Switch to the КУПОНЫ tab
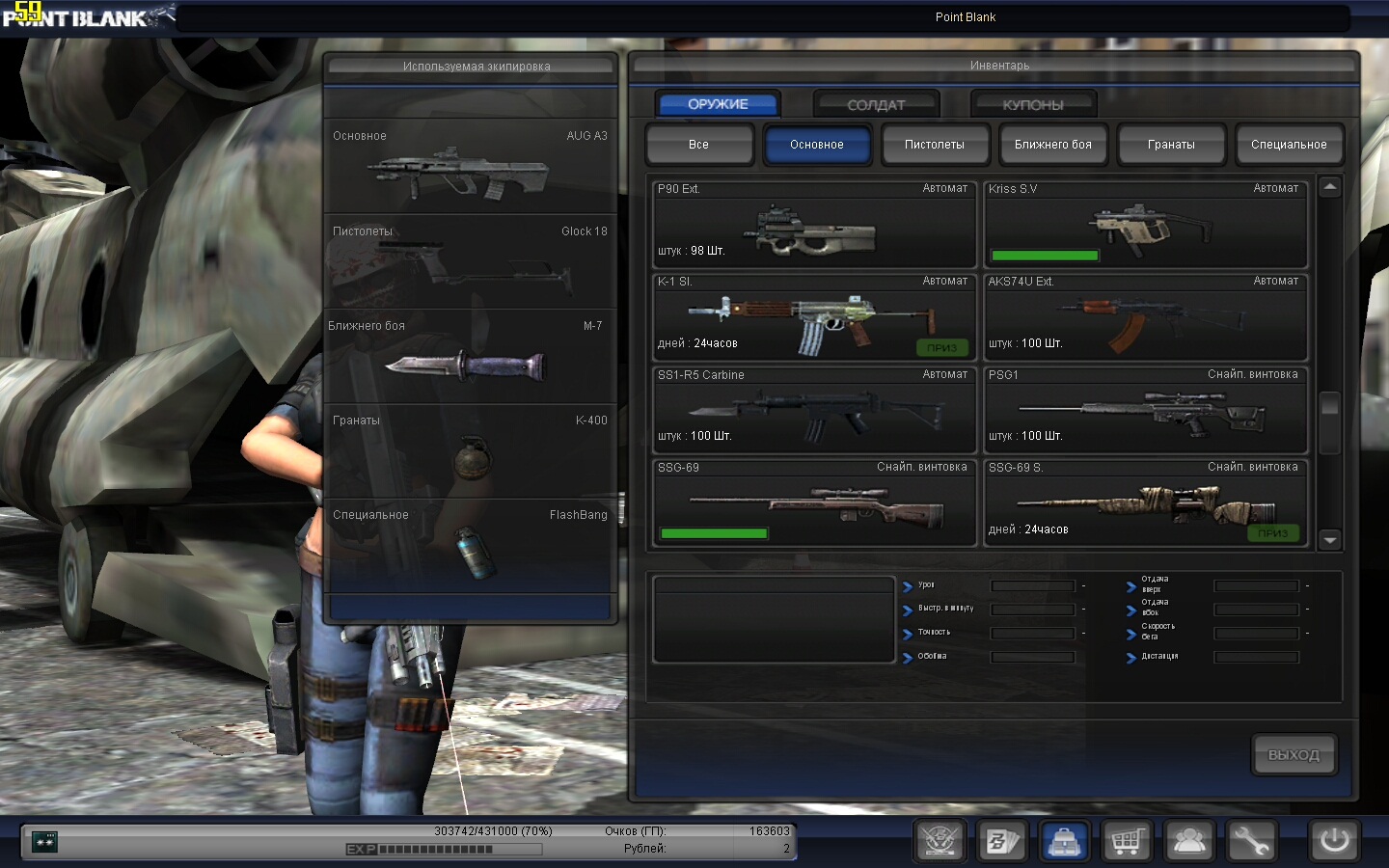The height and width of the screenshot is (868, 1389). click(1033, 104)
